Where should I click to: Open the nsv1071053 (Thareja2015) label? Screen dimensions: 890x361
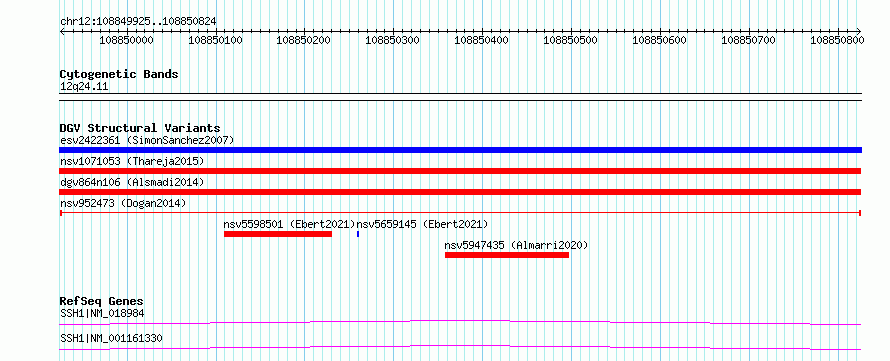click(x=132, y=161)
